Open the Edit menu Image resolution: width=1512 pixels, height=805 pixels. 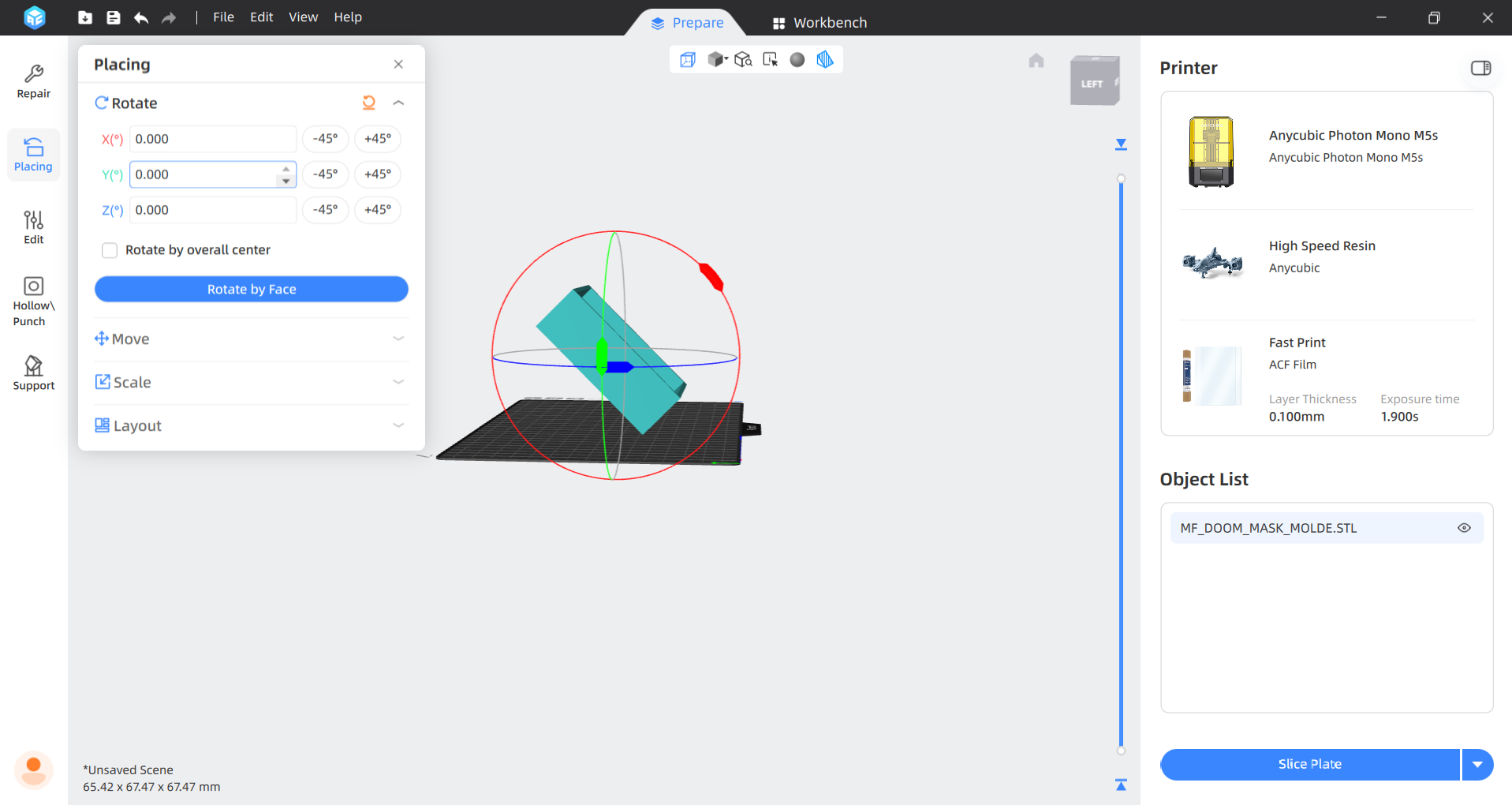tap(261, 17)
